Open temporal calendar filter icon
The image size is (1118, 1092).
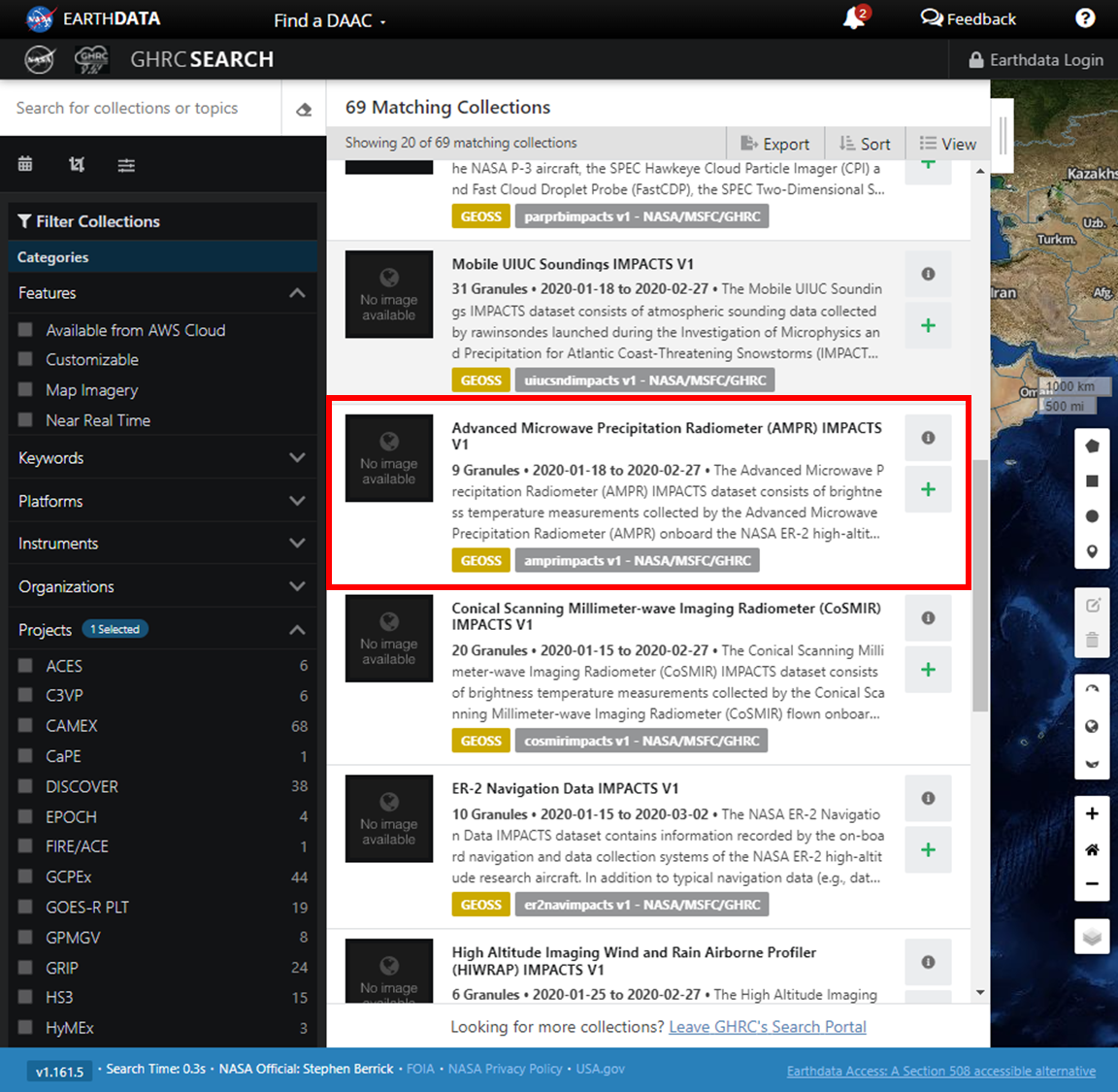tap(25, 164)
